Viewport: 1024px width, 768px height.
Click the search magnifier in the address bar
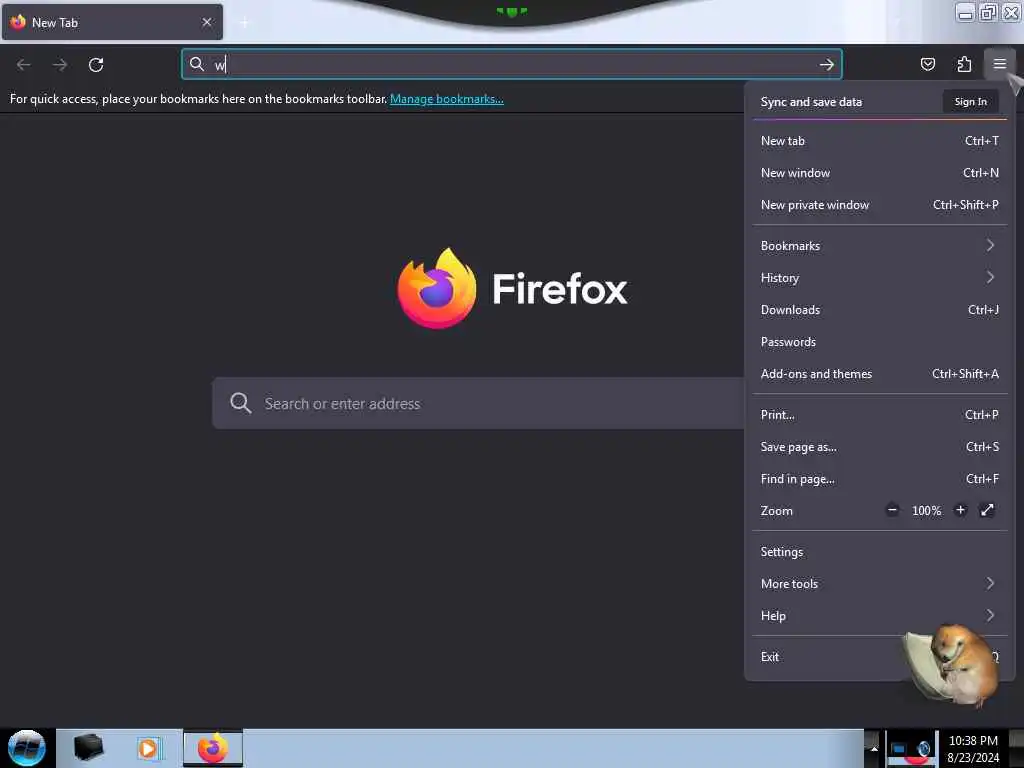click(197, 64)
